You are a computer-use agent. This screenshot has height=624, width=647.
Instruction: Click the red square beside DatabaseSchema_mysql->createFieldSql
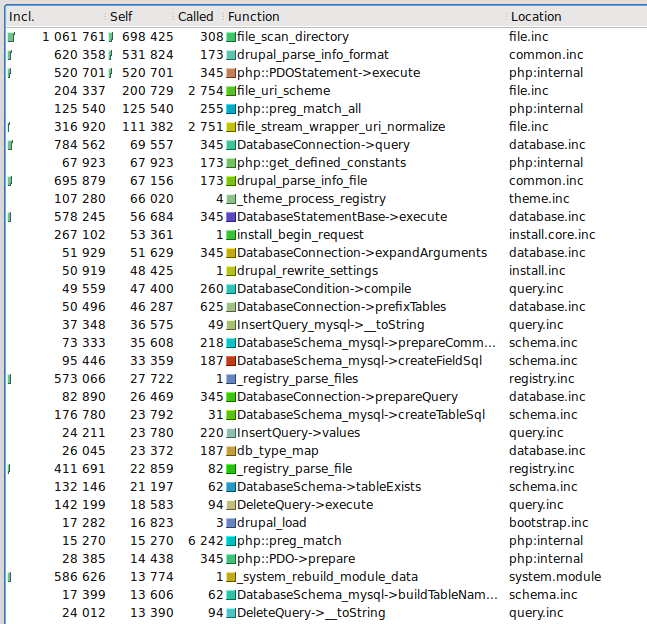pyautogui.click(x=231, y=361)
